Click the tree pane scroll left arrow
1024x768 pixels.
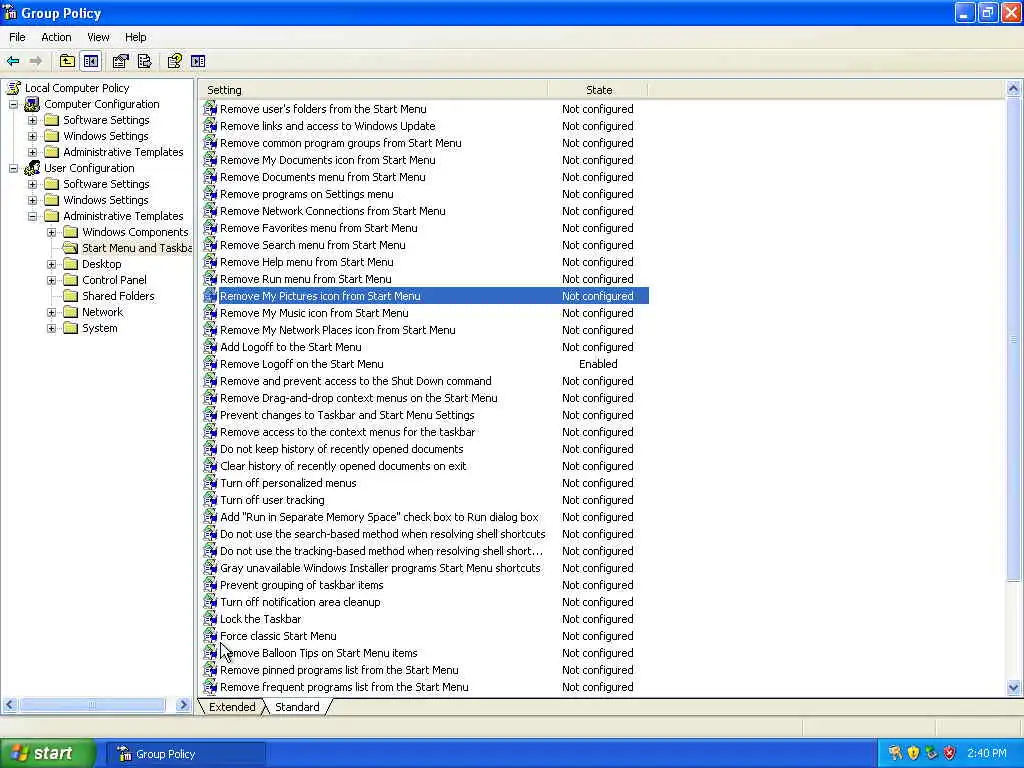click(x=9, y=705)
